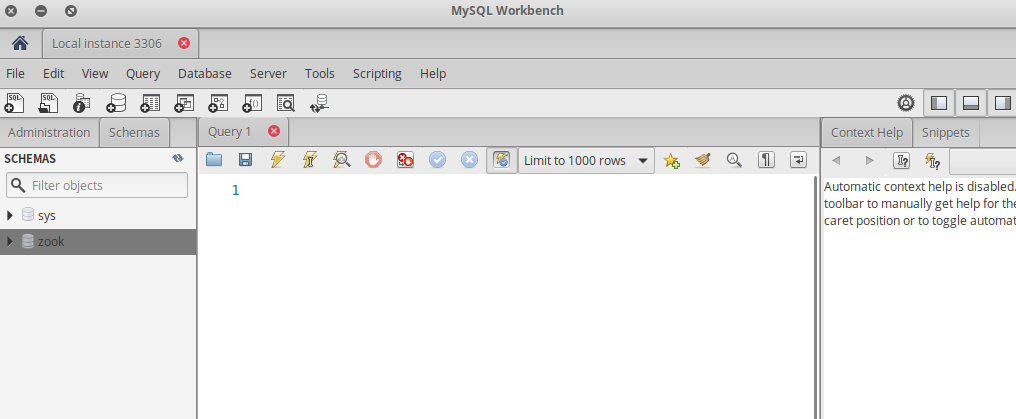Expand the zook schema tree
The image size is (1016, 419).
(x=10, y=242)
